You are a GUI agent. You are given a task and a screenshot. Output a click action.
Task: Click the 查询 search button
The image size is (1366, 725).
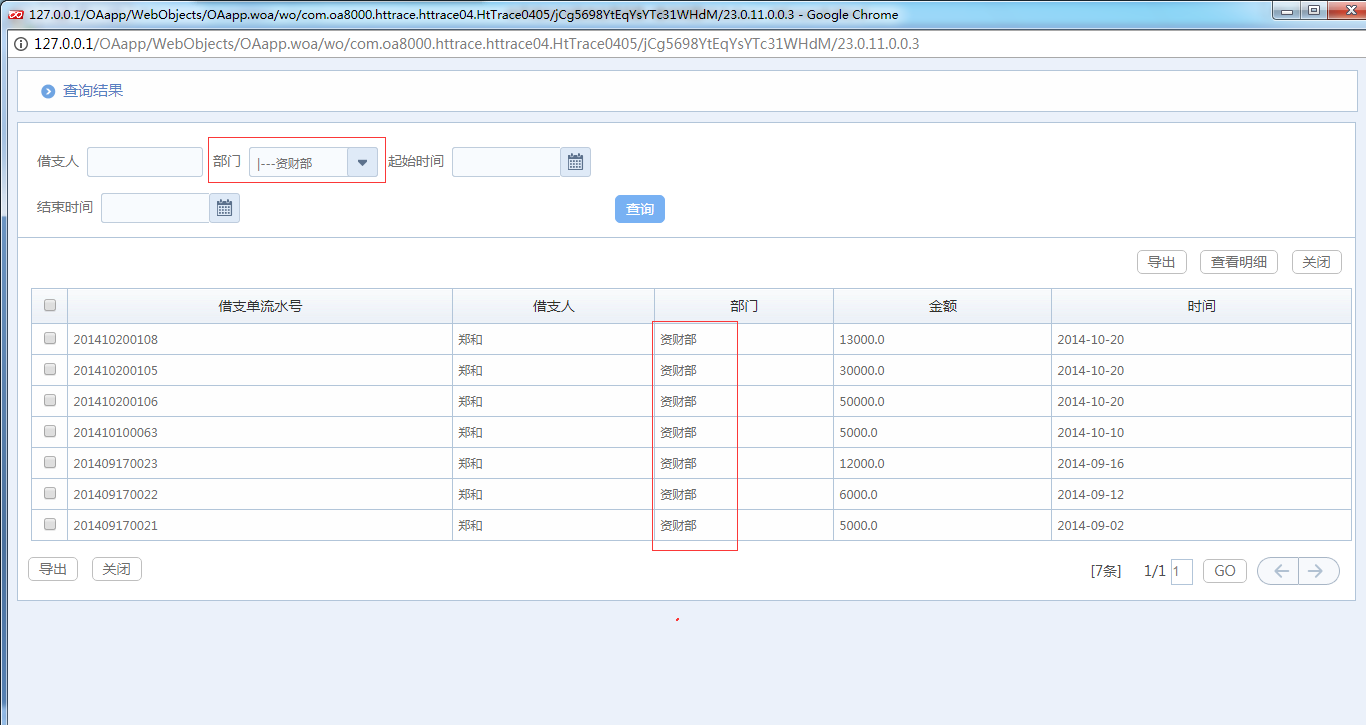coord(639,209)
